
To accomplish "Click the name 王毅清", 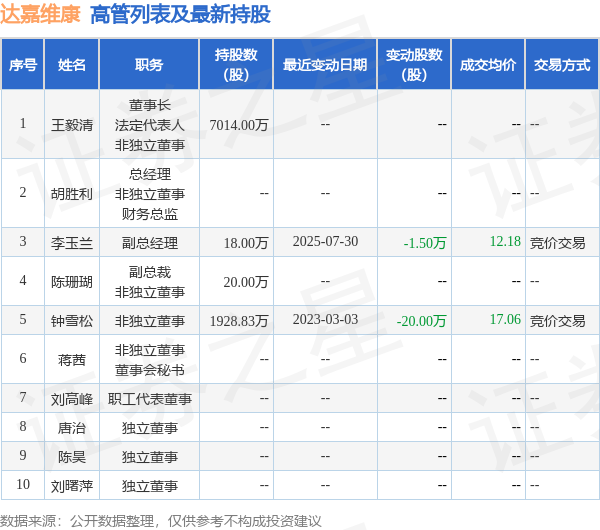I will coord(72,125).
